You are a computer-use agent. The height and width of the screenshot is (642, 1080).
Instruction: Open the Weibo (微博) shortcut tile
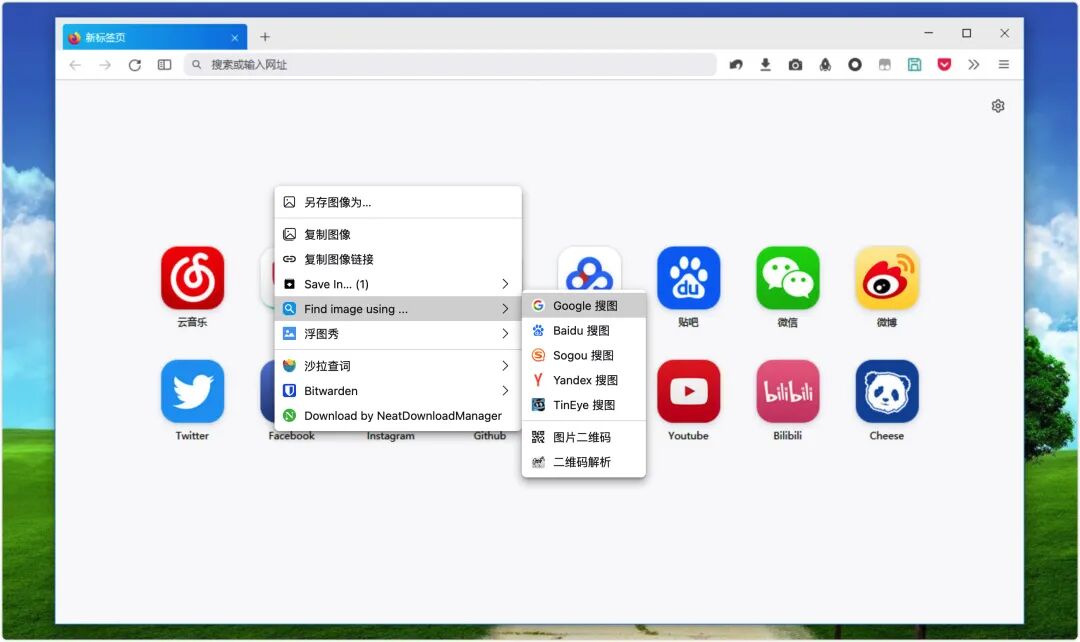pyautogui.click(x=886, y=278)
